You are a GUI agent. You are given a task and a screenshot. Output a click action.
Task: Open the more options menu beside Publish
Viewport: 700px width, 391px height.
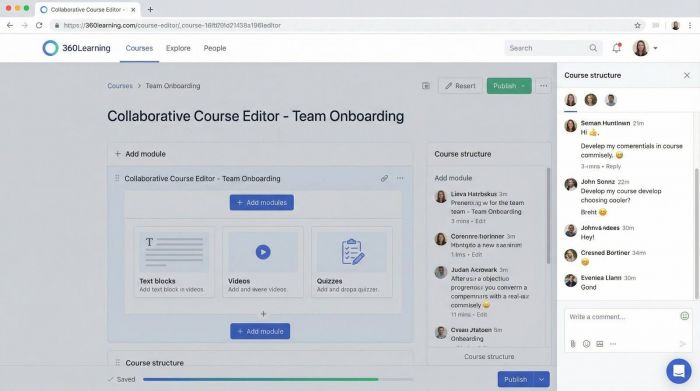coord(543,86)
